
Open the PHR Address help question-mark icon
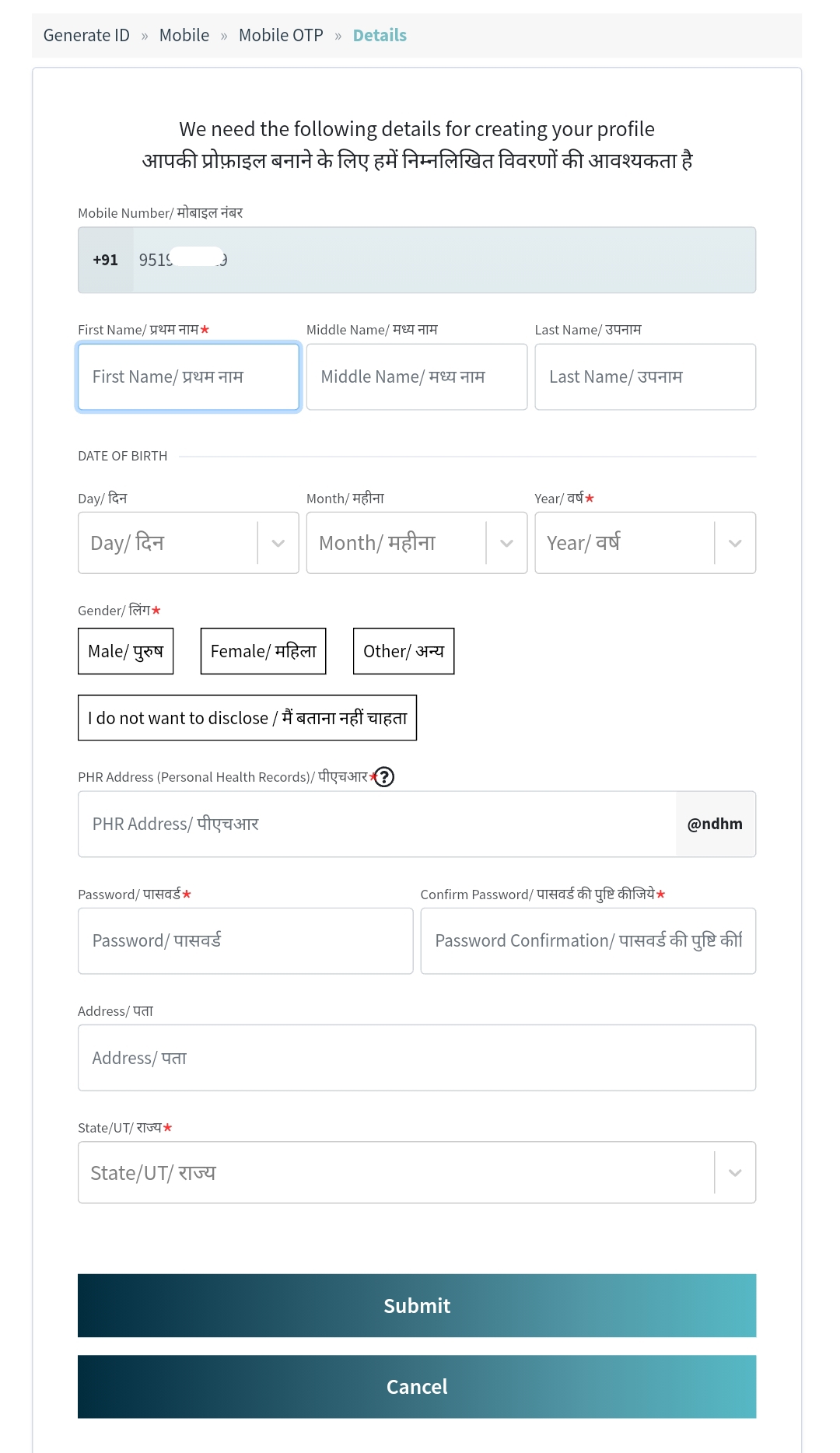point(384,777)
